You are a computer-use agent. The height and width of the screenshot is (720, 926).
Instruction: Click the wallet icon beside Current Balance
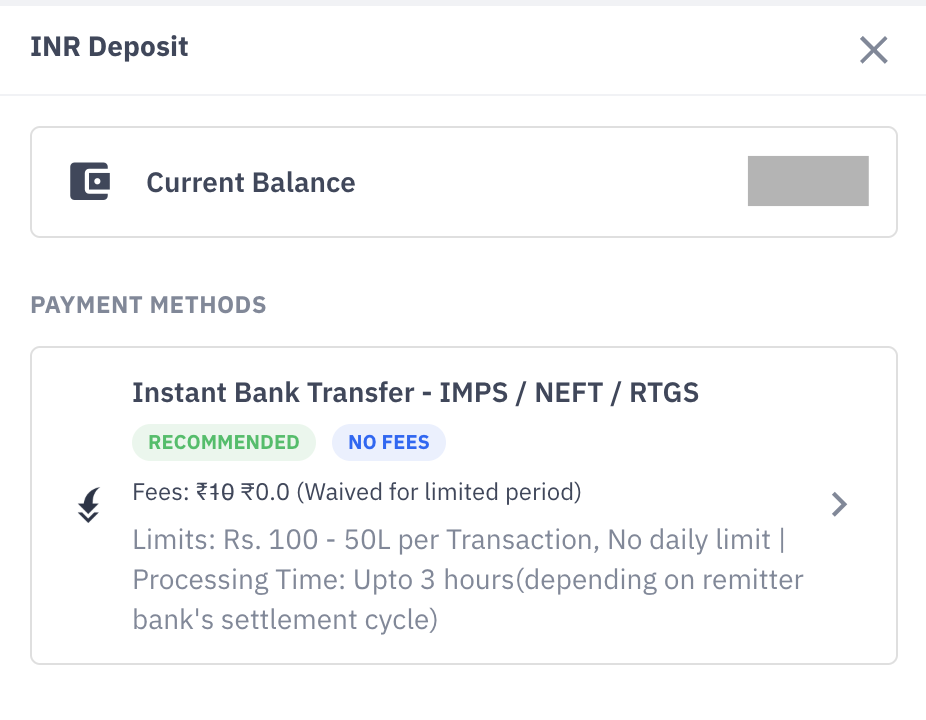pos(88,181)
